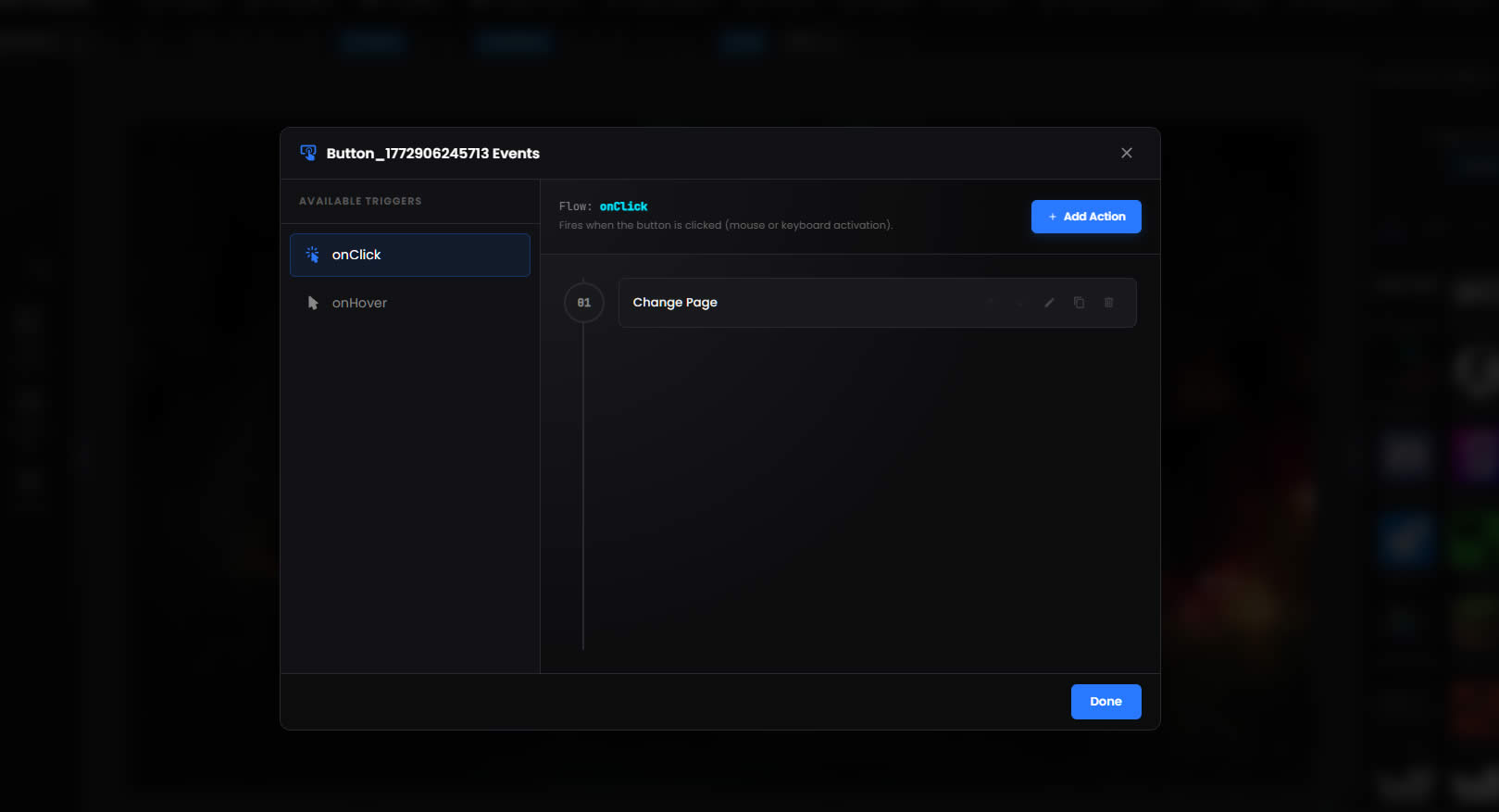Click the events icon beside the dialog title
The height and width of the screenshot is (812, 1499).
click(308, 153)
